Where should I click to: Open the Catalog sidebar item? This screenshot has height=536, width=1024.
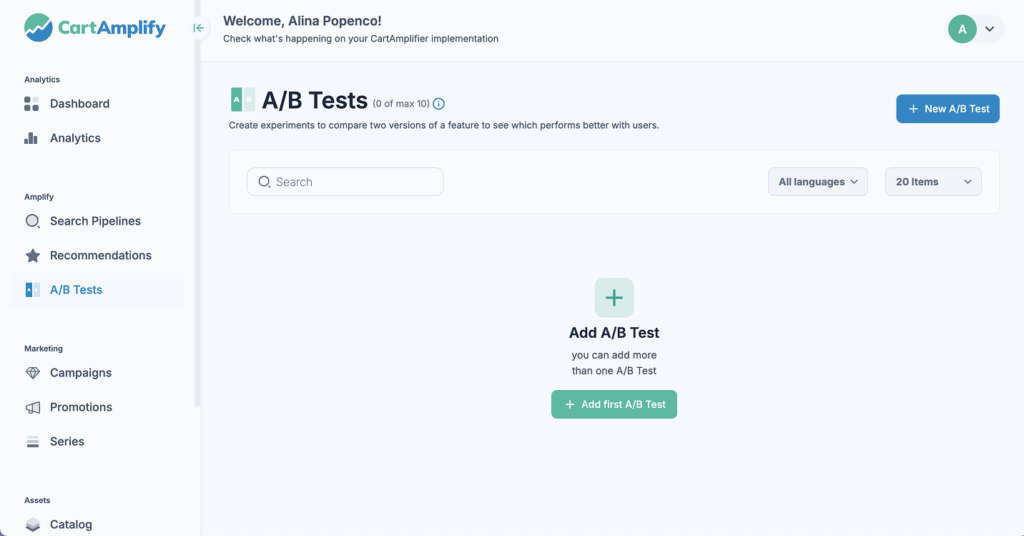click(70, 524)
